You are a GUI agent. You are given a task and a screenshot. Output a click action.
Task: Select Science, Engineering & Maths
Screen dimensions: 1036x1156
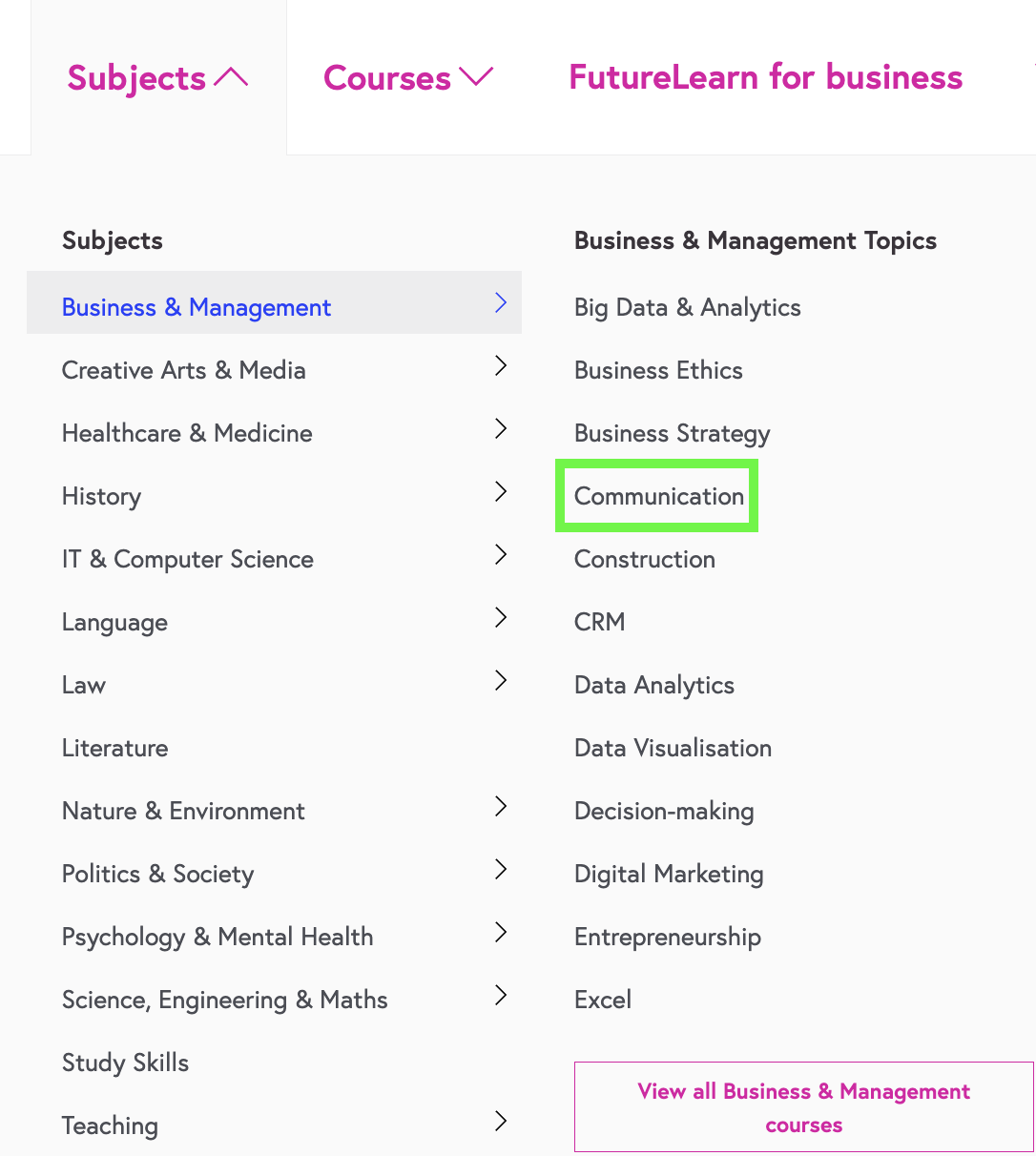click(x=224, y=1000)
